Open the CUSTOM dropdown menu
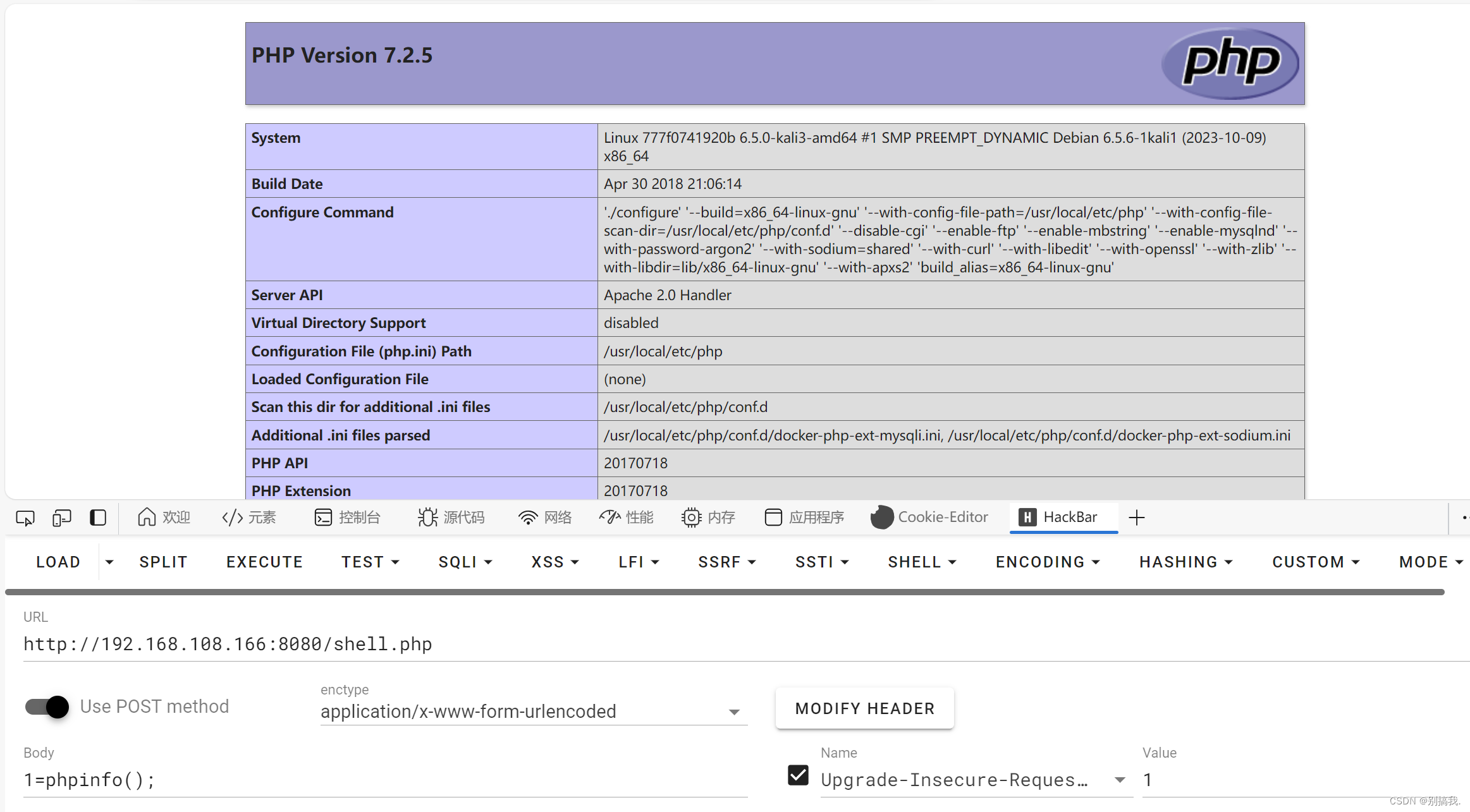1470x812 pixels. pos(1316,562)
